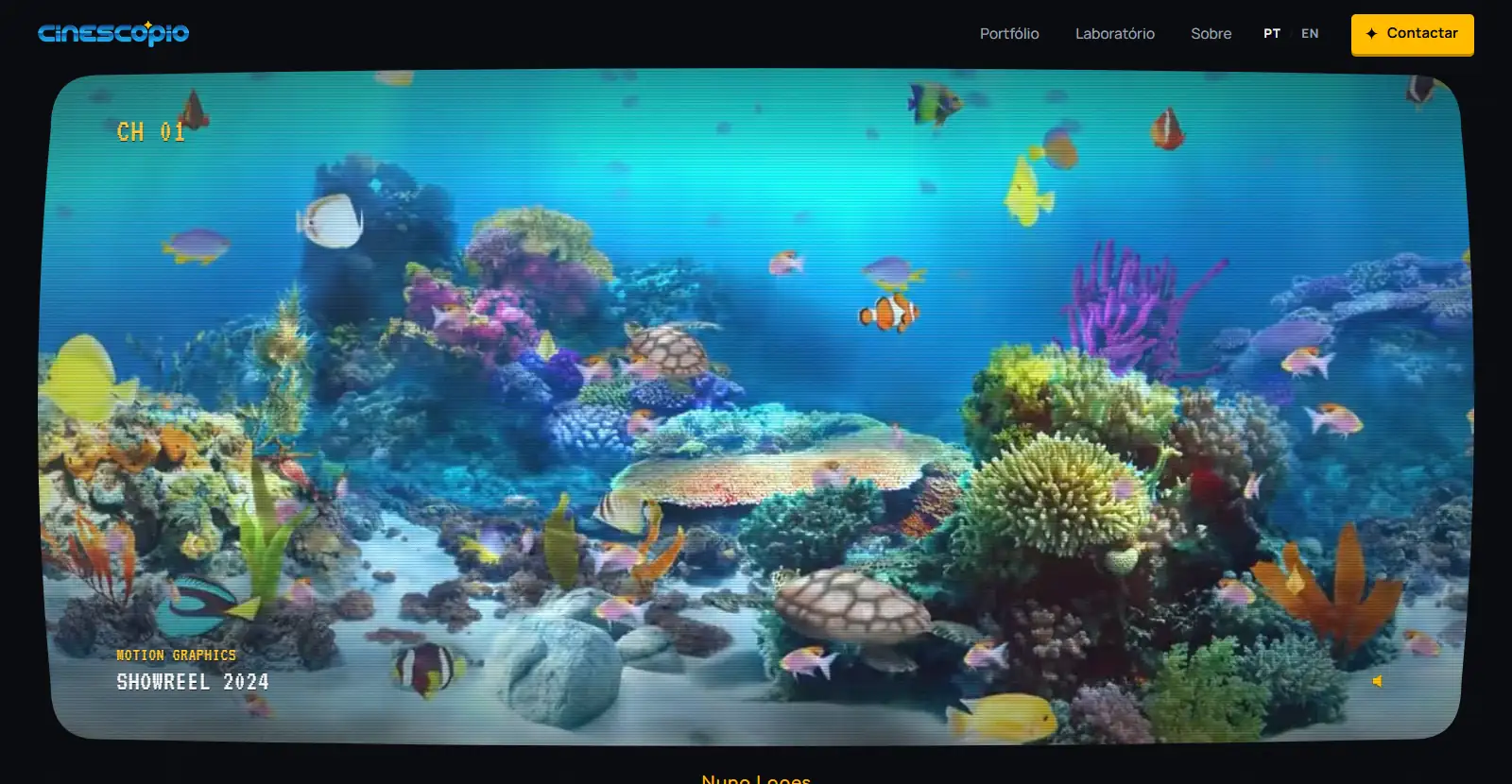Switch the language to PT
Image resolution: width=1512 pixels, height=784 pixels.
(x=1272, y=34)
